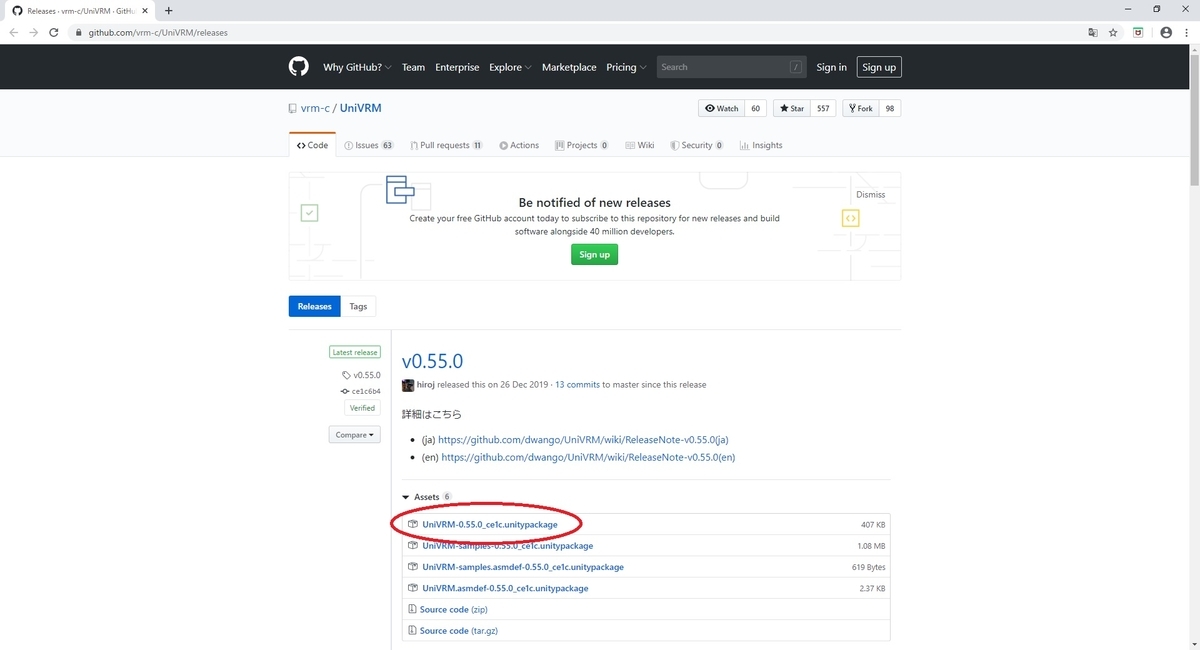Select the Releases tab button

314,306
